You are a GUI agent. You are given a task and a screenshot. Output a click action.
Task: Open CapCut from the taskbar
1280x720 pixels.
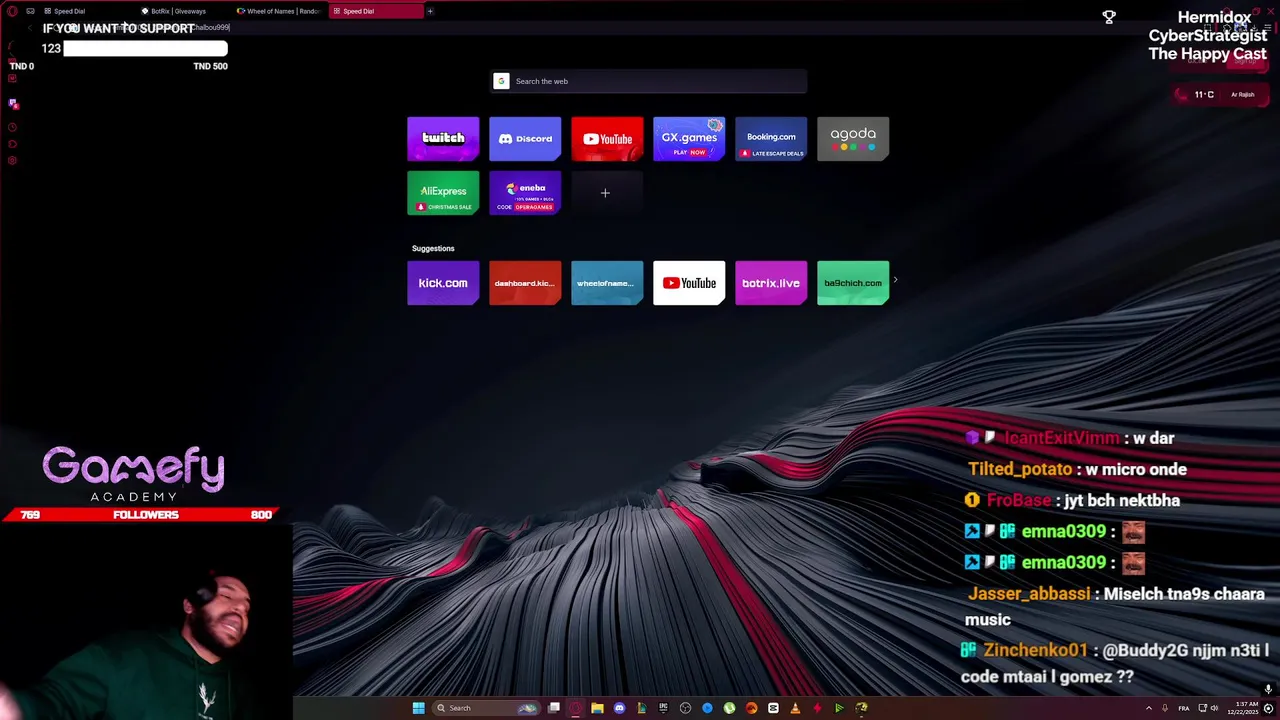tap(773, 708)
